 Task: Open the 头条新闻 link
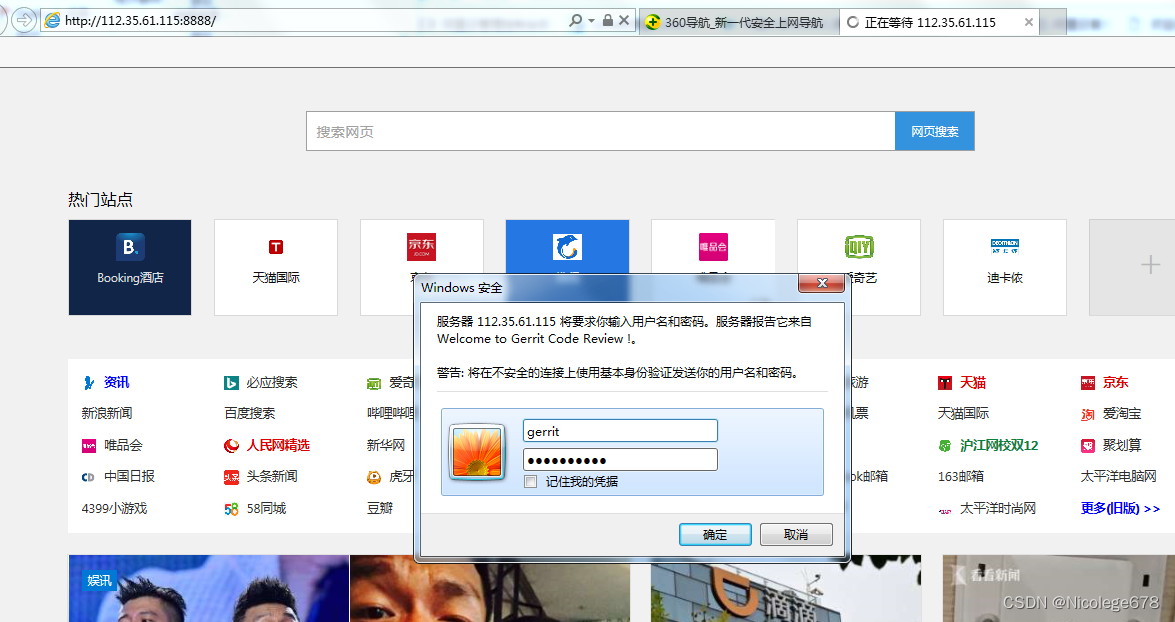tap(272, 476)
